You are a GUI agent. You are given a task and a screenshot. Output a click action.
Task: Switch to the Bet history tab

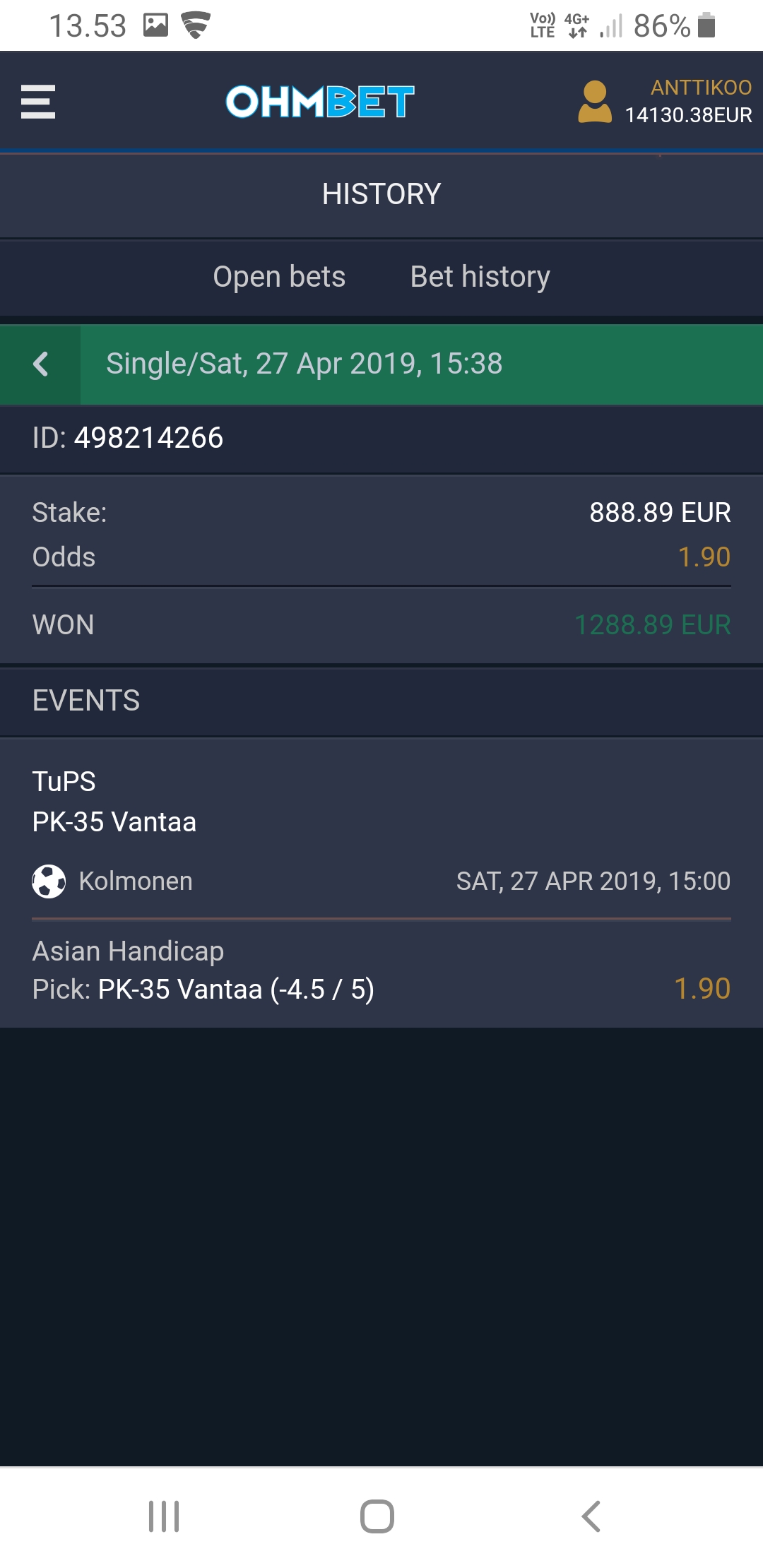[x=480, y=277]
